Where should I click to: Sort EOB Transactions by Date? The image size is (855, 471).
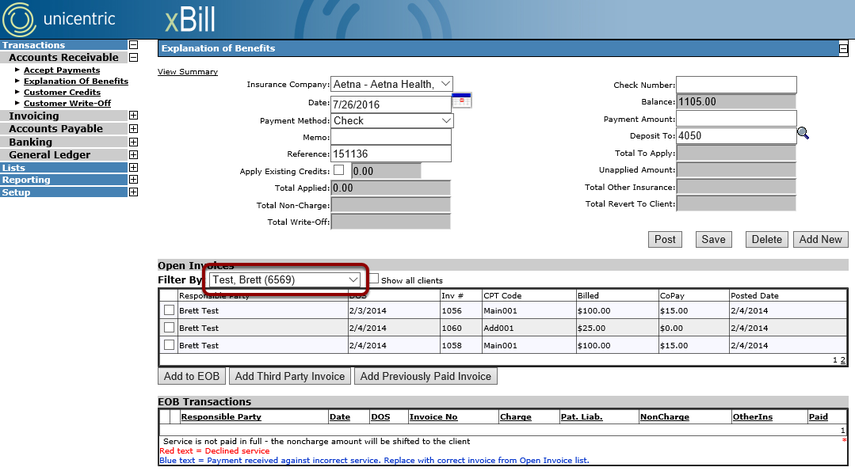click(340, 416)
